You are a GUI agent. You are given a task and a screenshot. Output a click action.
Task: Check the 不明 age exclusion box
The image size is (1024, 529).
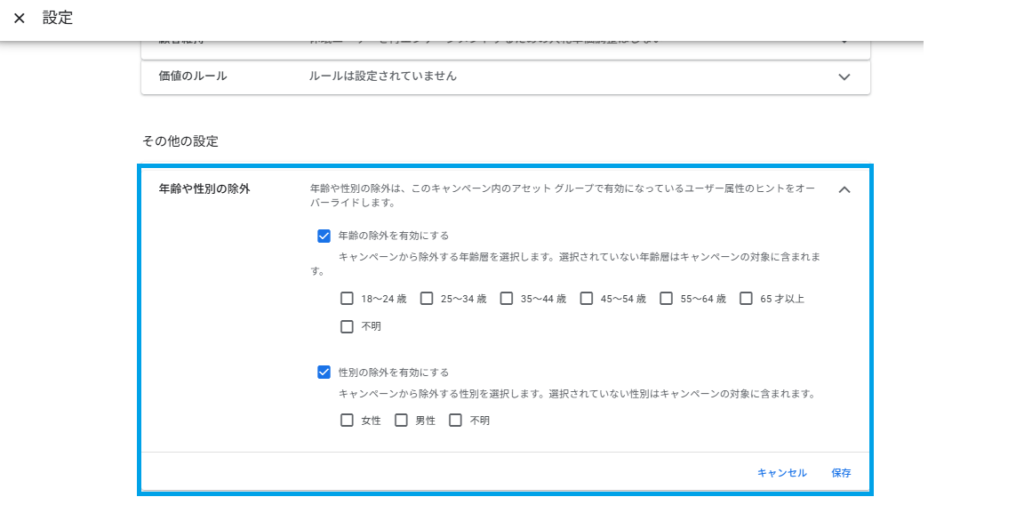[x=347, y=326]
